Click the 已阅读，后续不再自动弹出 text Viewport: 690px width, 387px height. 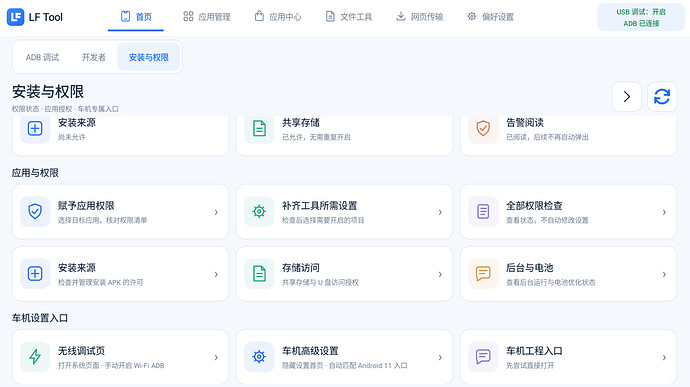pyautogui.click(x=547, y=137)
